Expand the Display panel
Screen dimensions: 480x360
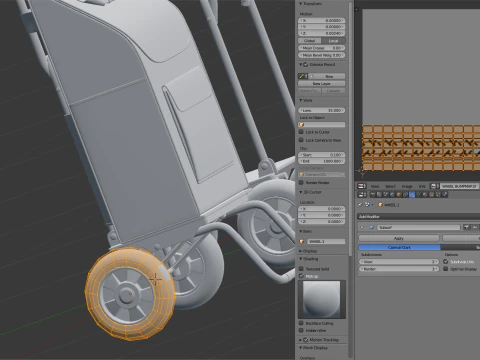(301, 251)
